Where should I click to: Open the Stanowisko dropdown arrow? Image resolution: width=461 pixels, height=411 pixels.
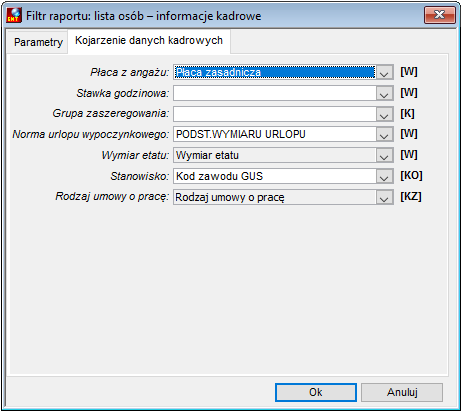(384, 176)
